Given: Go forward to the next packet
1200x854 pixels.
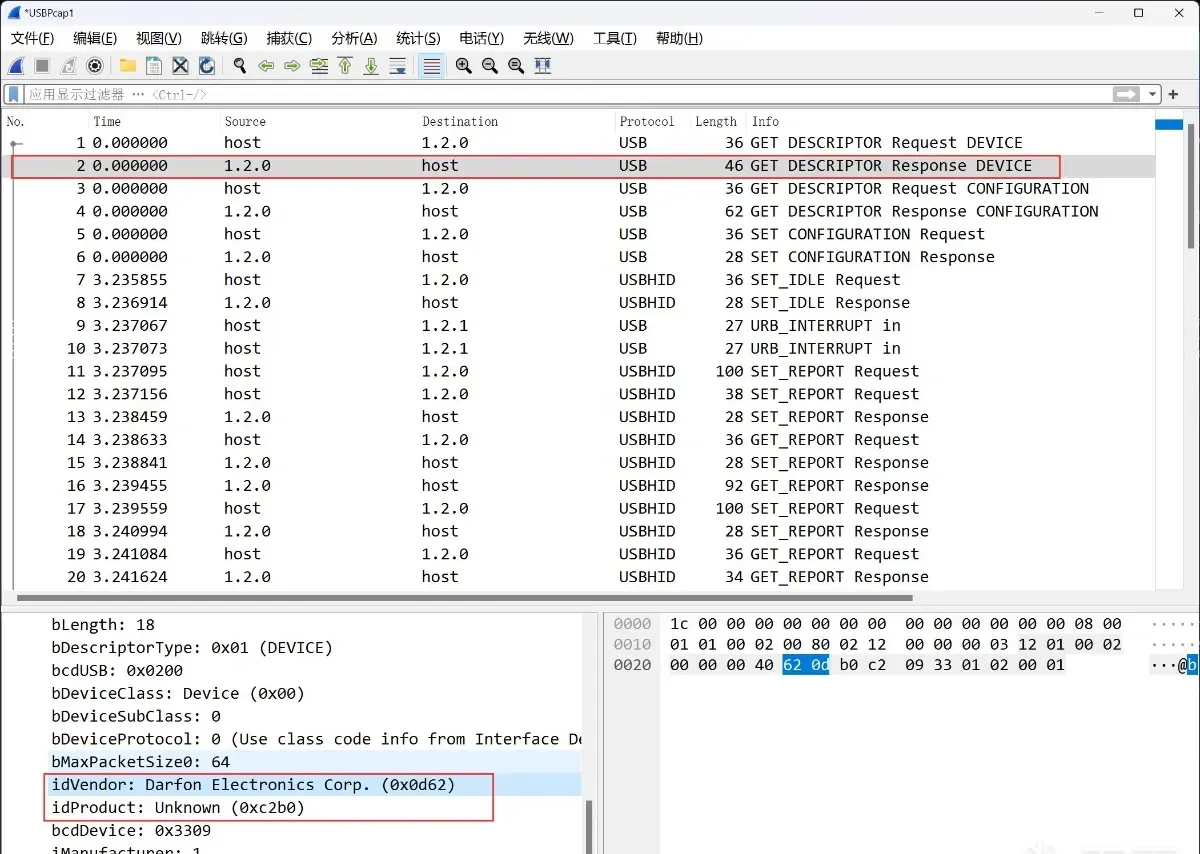Looking at the screenshot, I should pyautogui.click(x=292, y=66).
